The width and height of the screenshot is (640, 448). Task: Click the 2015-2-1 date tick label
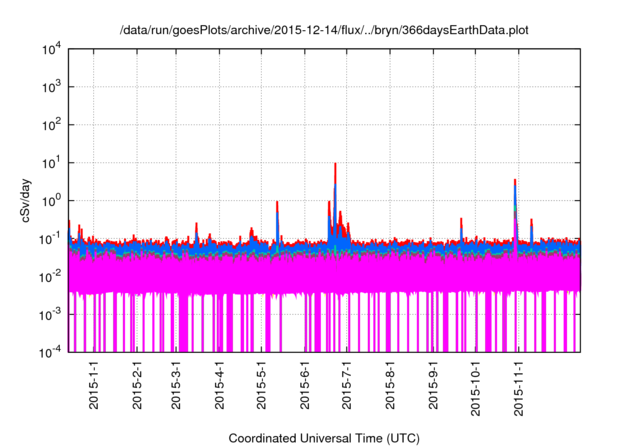click(136, 387)
